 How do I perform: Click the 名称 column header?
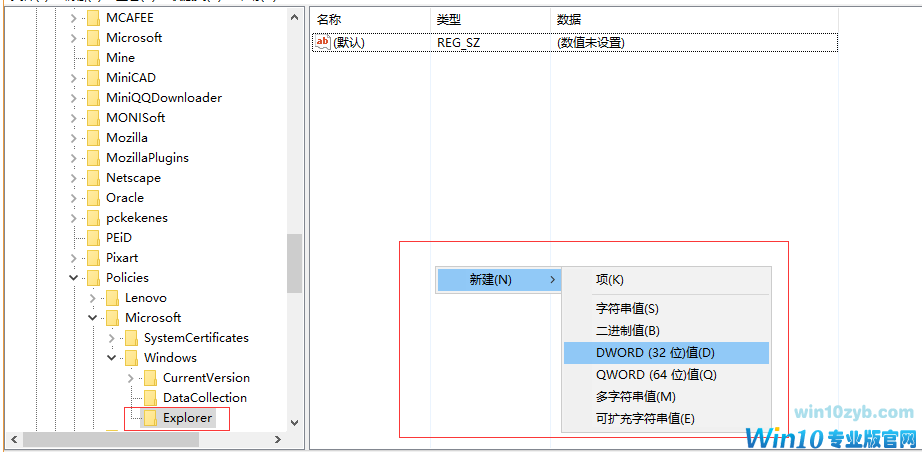click(x=330, y=20)
